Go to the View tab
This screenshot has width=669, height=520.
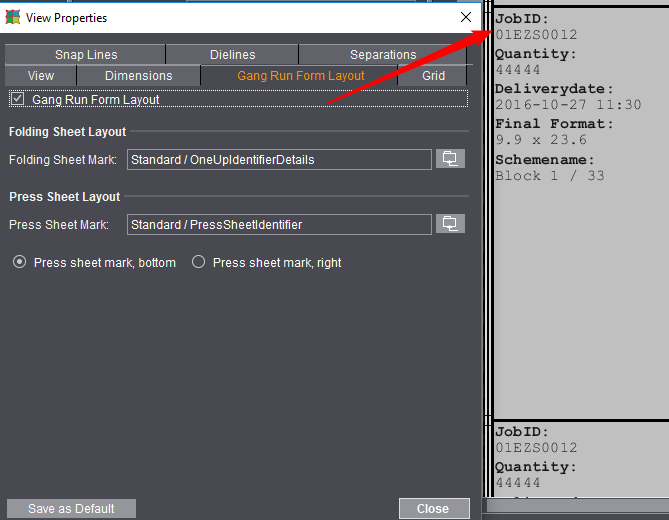pyautogui.click(x=41, y=76)
